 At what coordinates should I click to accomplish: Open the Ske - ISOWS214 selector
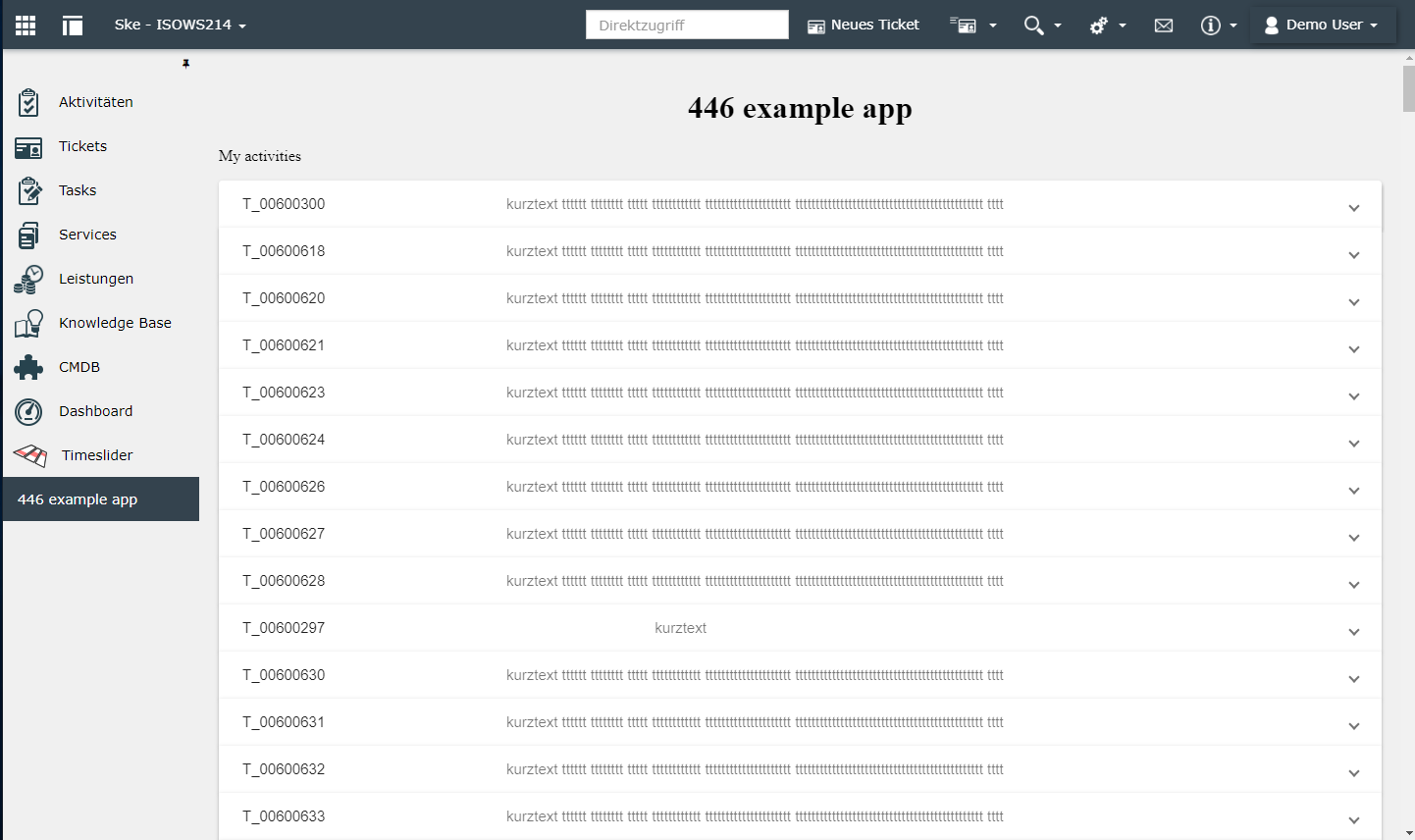[180, 25]
